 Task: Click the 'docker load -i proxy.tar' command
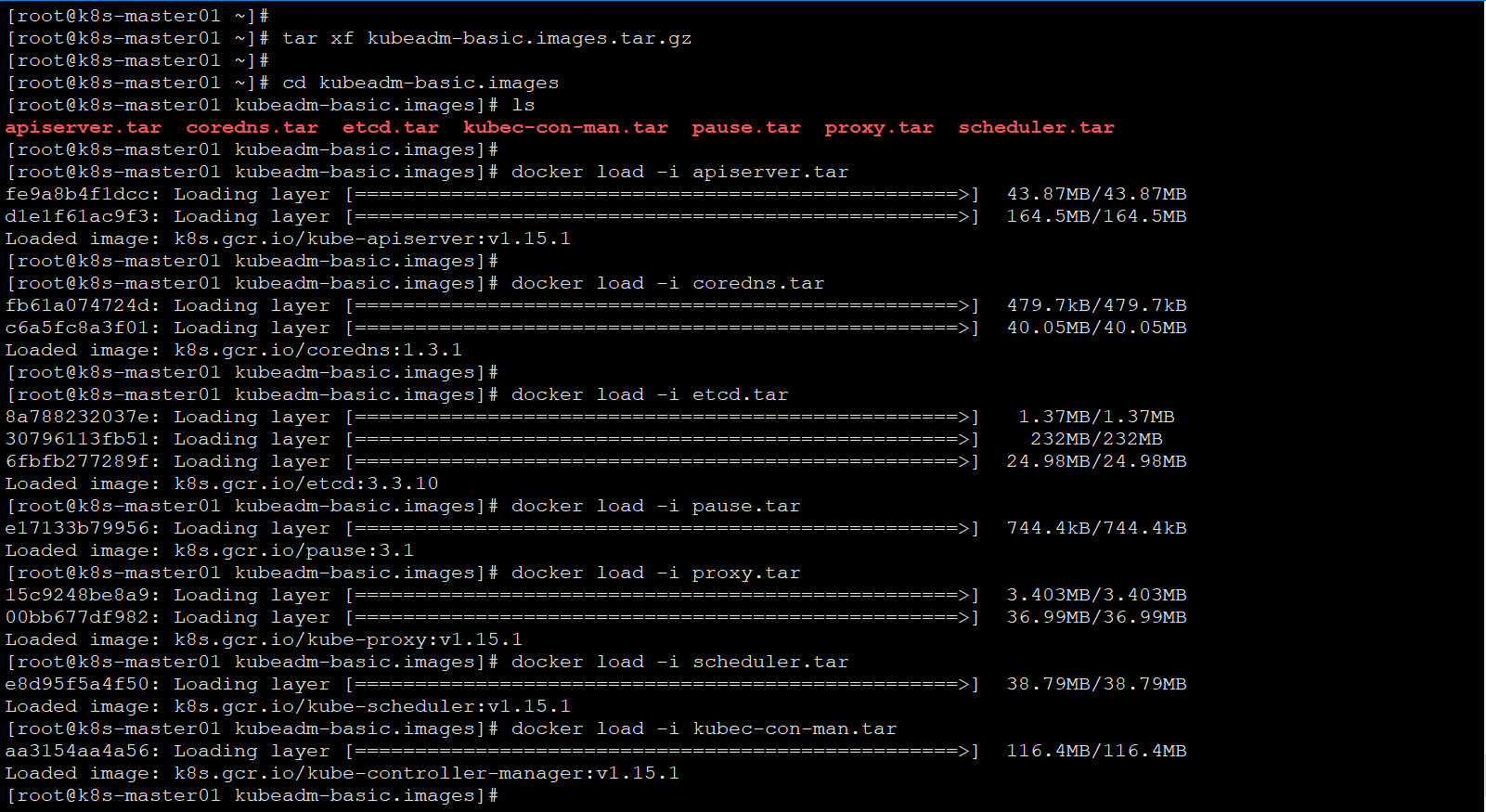656,573
